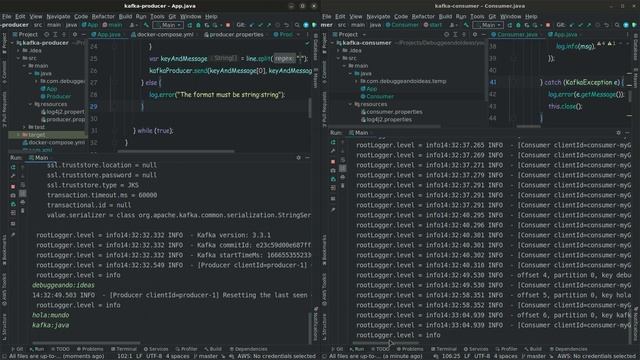Open Search Everywhere in kafka-consumer toolbar
The height and width of the screenshot is (360, 640).
(617, 25)
